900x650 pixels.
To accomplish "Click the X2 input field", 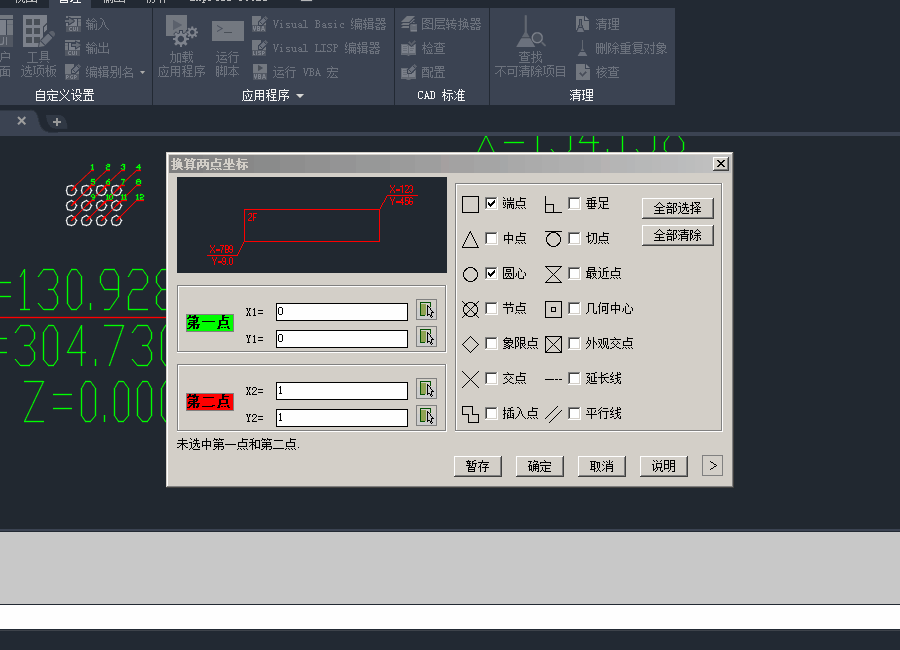I will point(342,391).
